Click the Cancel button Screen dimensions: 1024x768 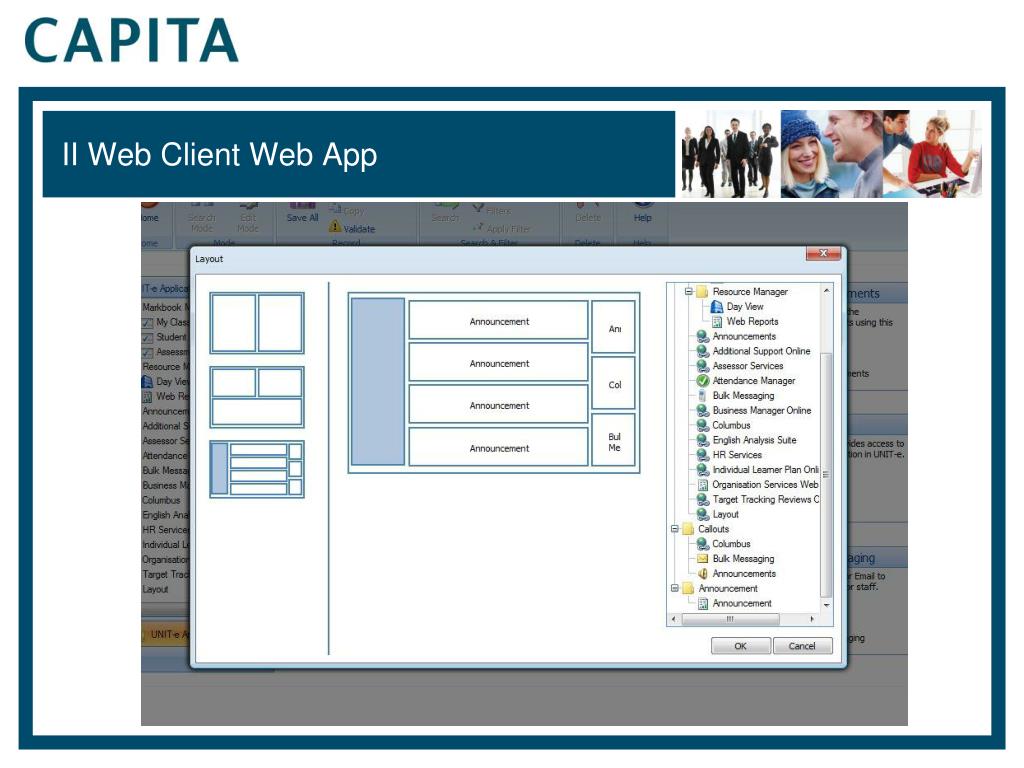point(803,646)
